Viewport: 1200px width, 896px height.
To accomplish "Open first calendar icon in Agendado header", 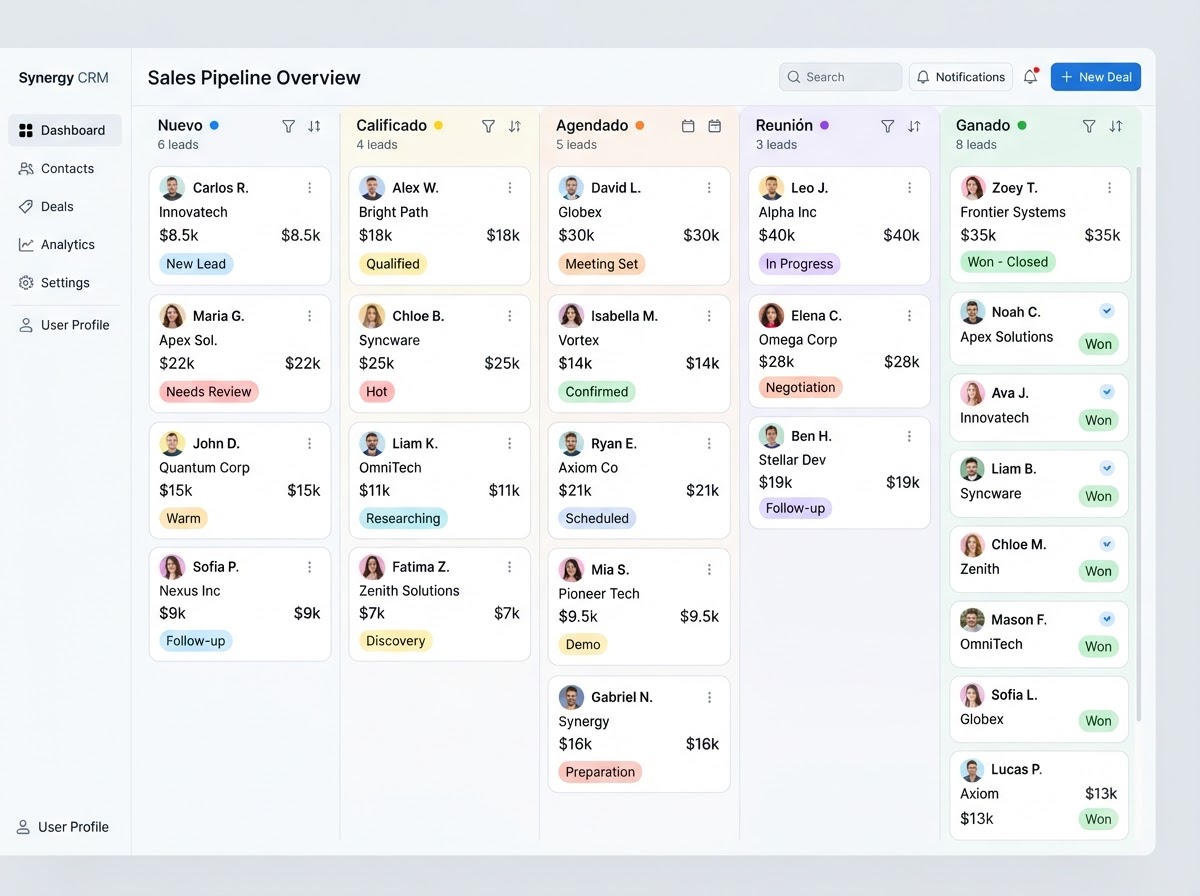I will point(688,126).
